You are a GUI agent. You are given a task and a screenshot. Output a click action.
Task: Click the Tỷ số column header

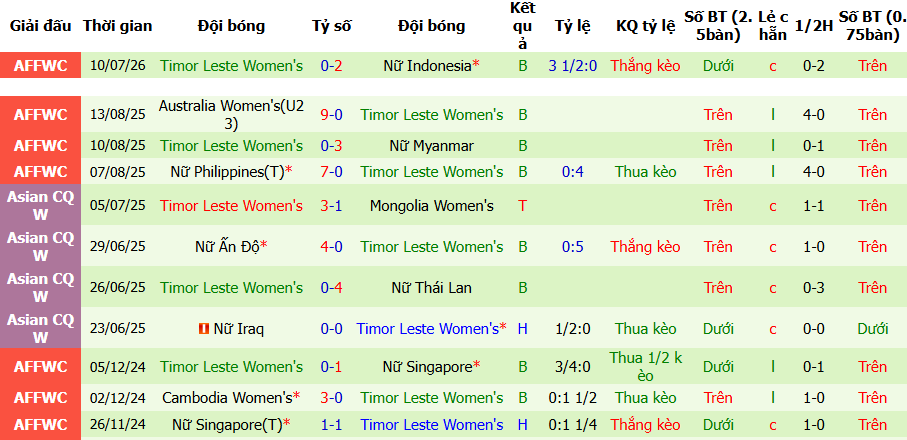click(x=331, y=26)
